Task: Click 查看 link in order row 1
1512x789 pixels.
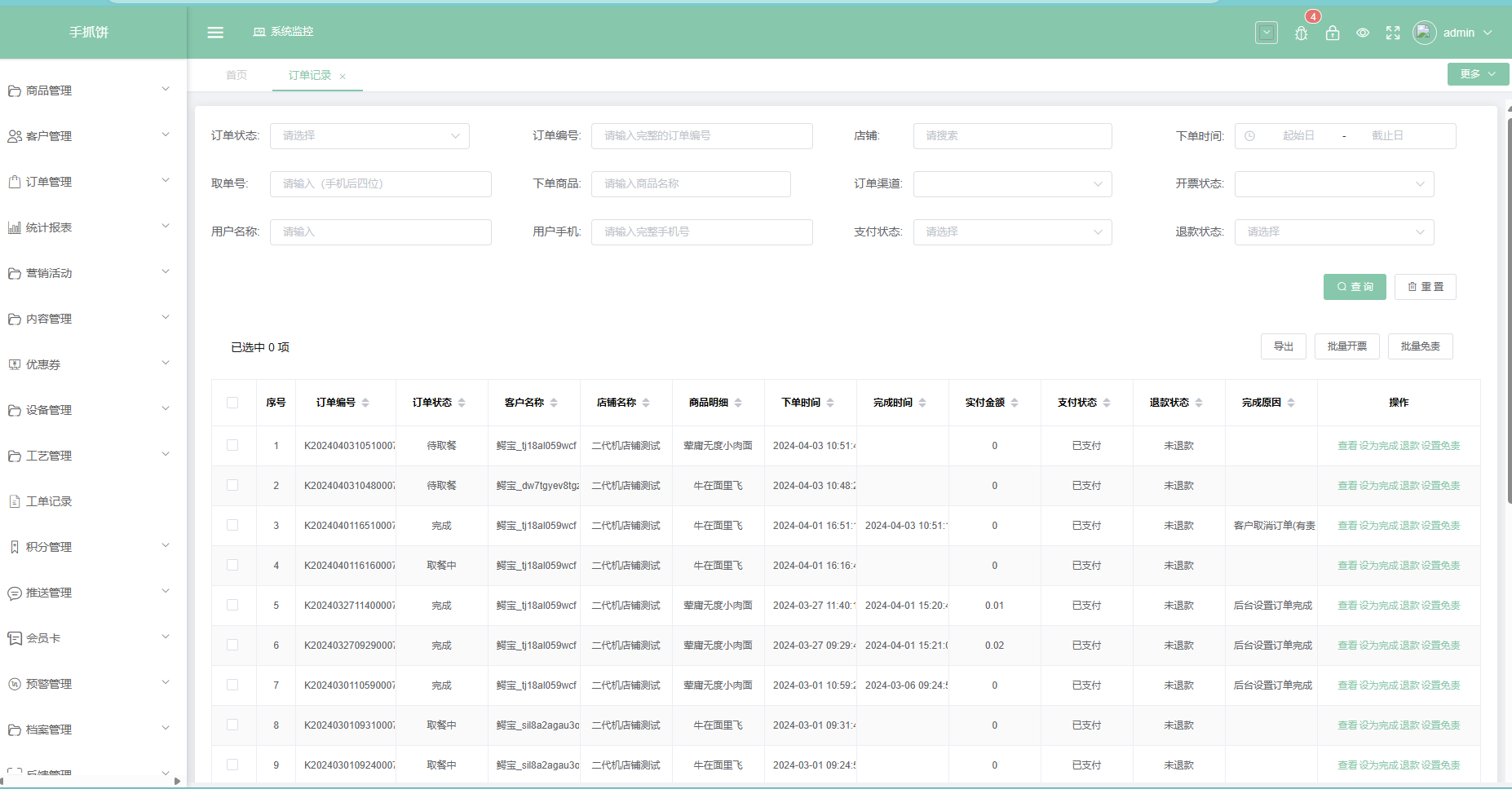Action: coord(1347,446)
